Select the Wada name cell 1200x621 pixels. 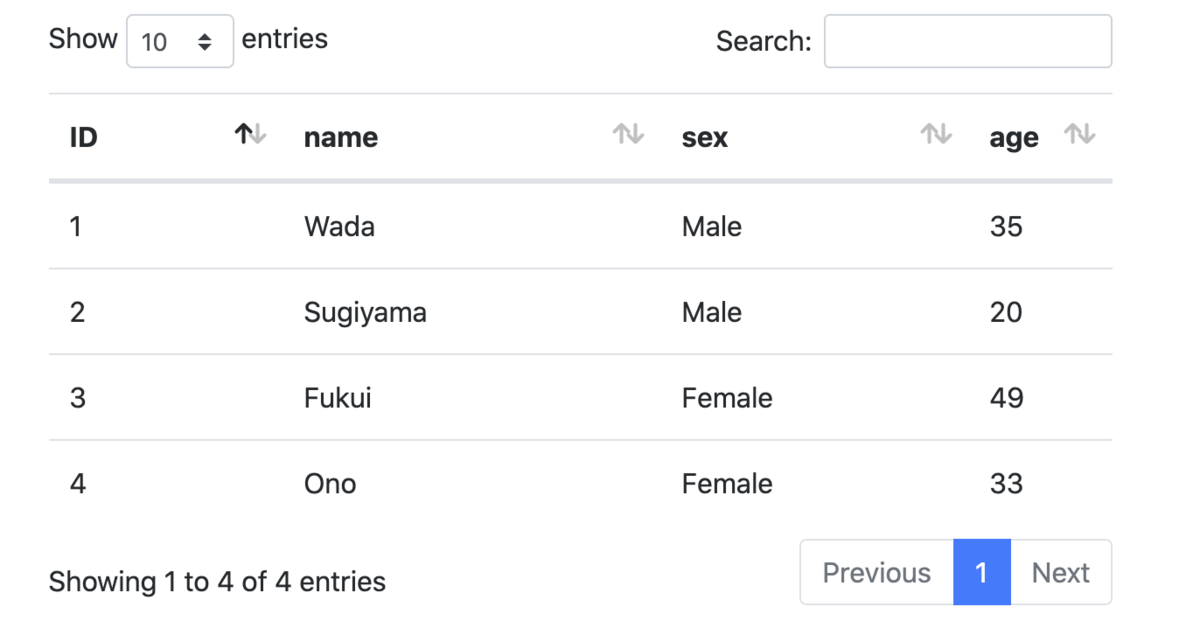[x=340, y=226]
